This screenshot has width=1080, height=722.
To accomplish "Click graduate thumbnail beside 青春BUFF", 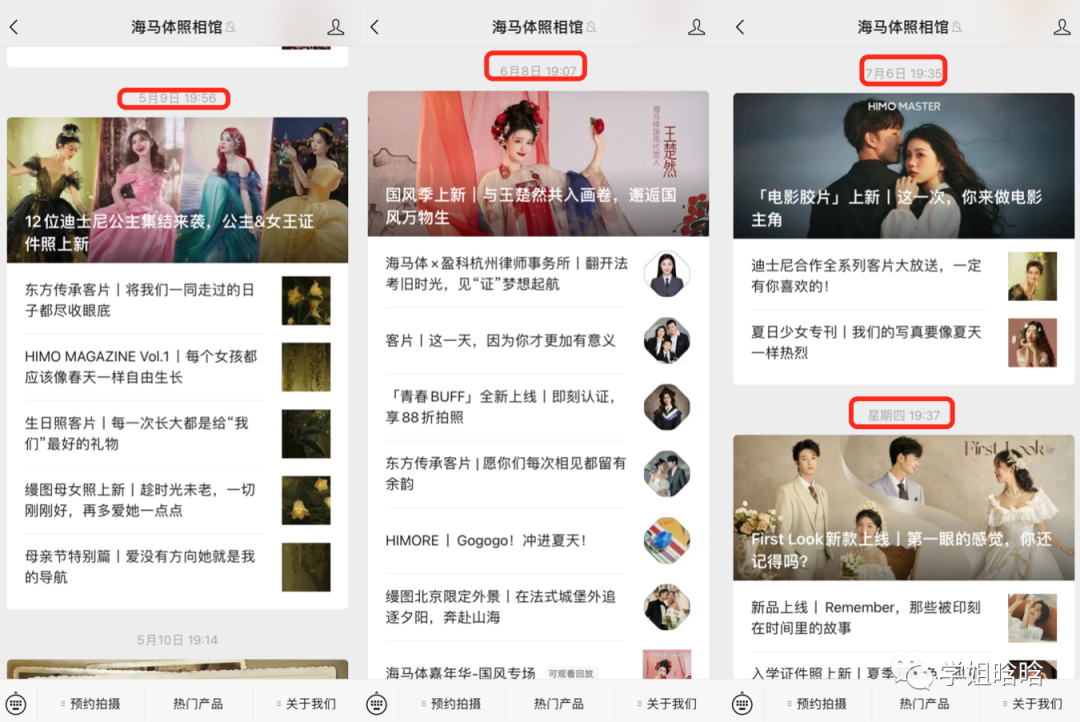I will click(667, 407).
